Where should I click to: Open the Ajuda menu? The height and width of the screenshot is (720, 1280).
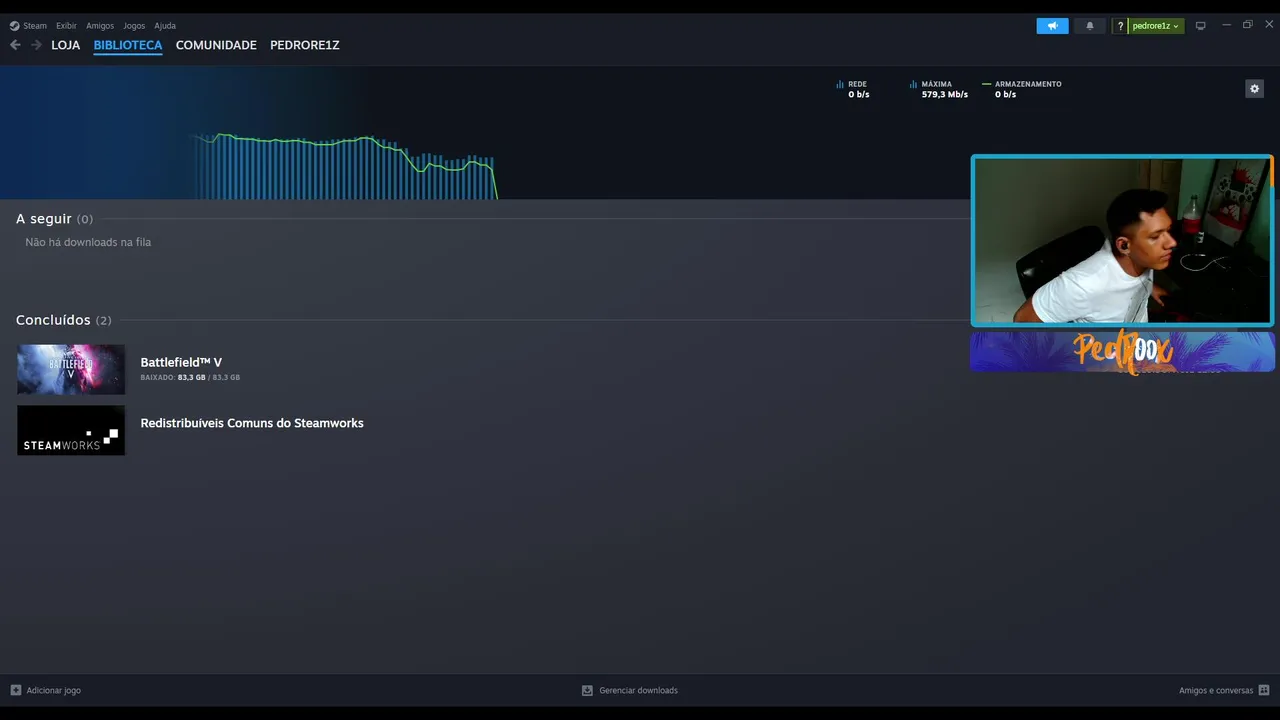click(x=165, y=26)
